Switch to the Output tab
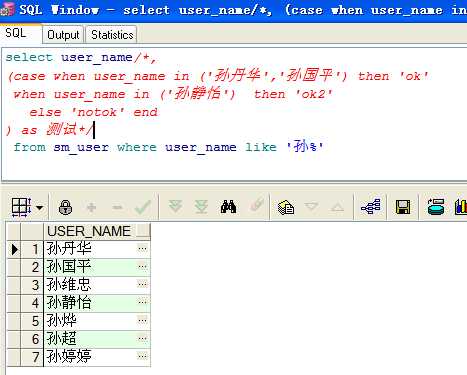The height and width of the screenshot is (375, 467). tap(63, 35)
